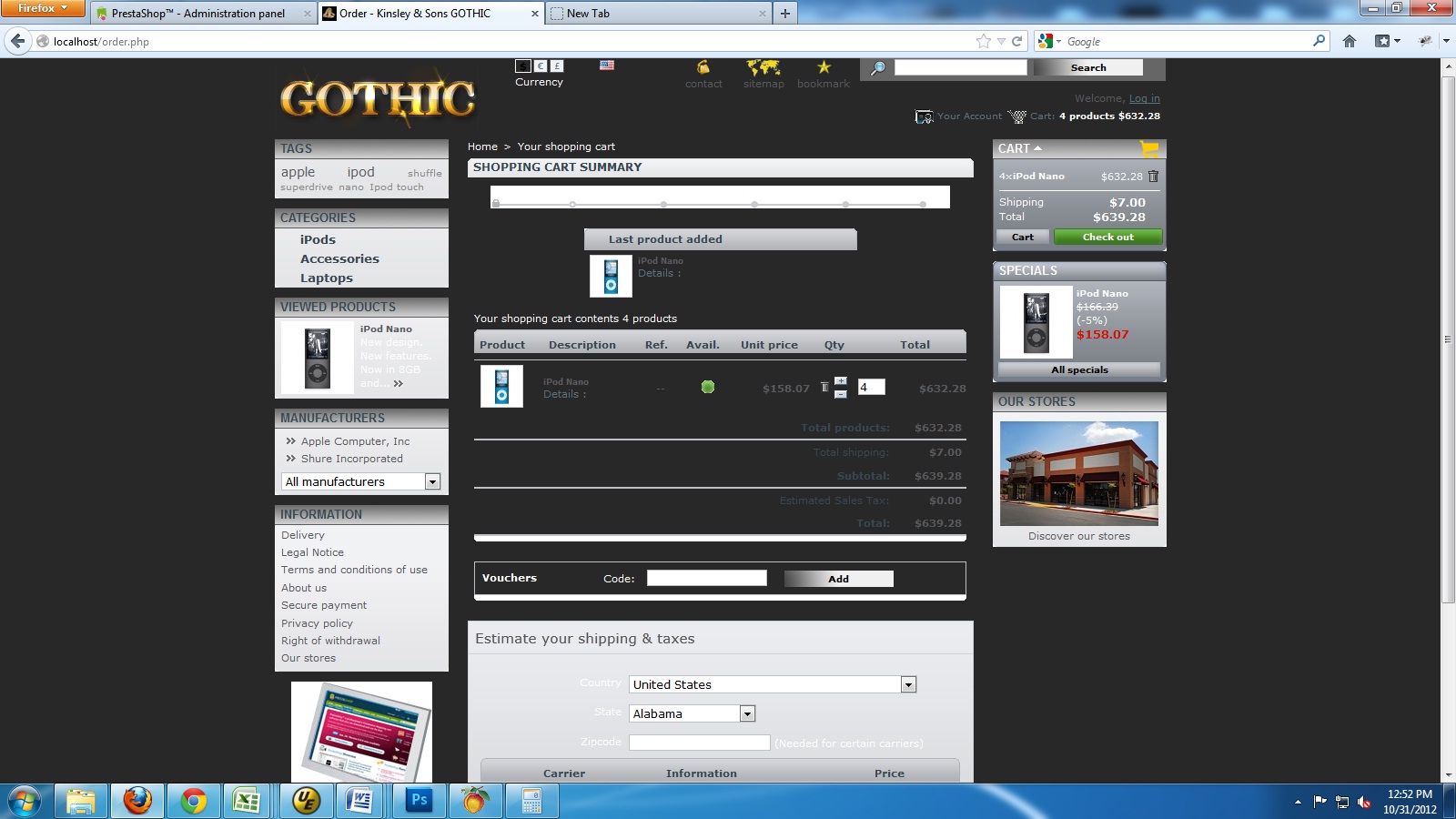Click the Search button

[1088, 67]
